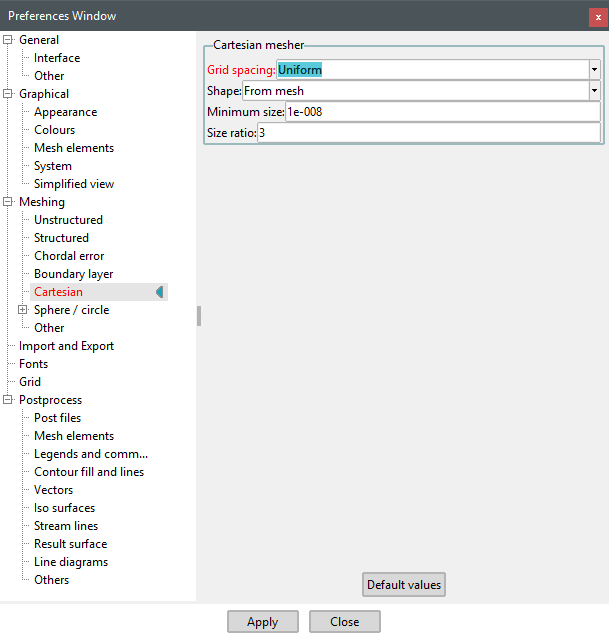Screen dimensions: 609x639
Task: Click the Close button at bottom
Action: click(344, 622)
